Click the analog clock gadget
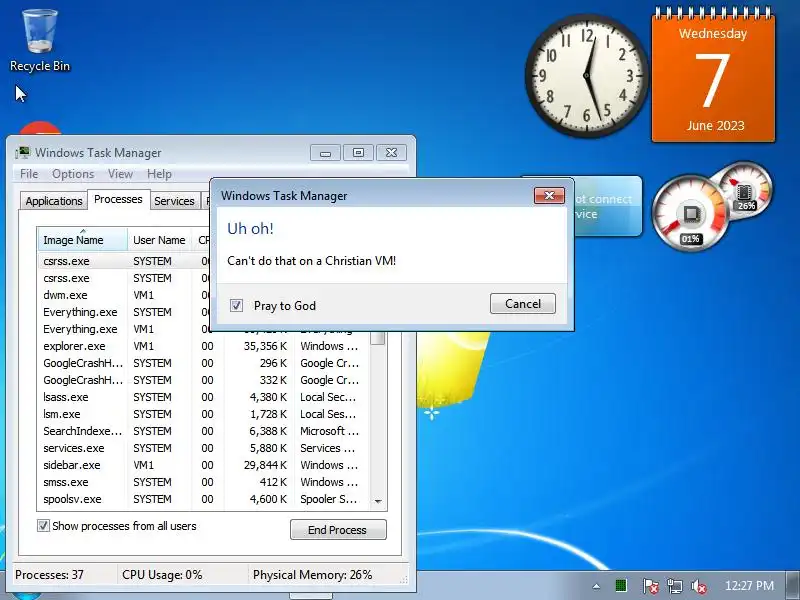The image size is (800, 600). coord(587,76)
